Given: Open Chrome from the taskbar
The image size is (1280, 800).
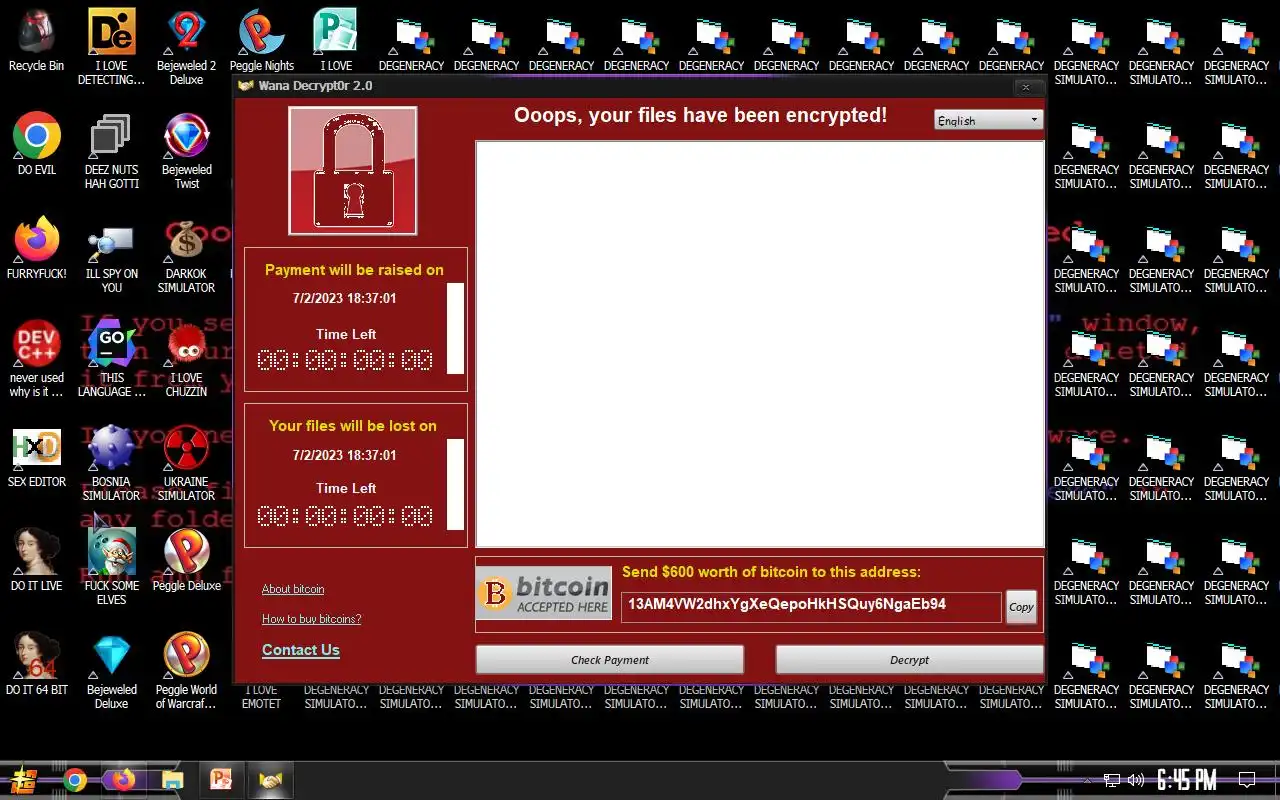Looking at the screenshot, I should click(74, 780).
